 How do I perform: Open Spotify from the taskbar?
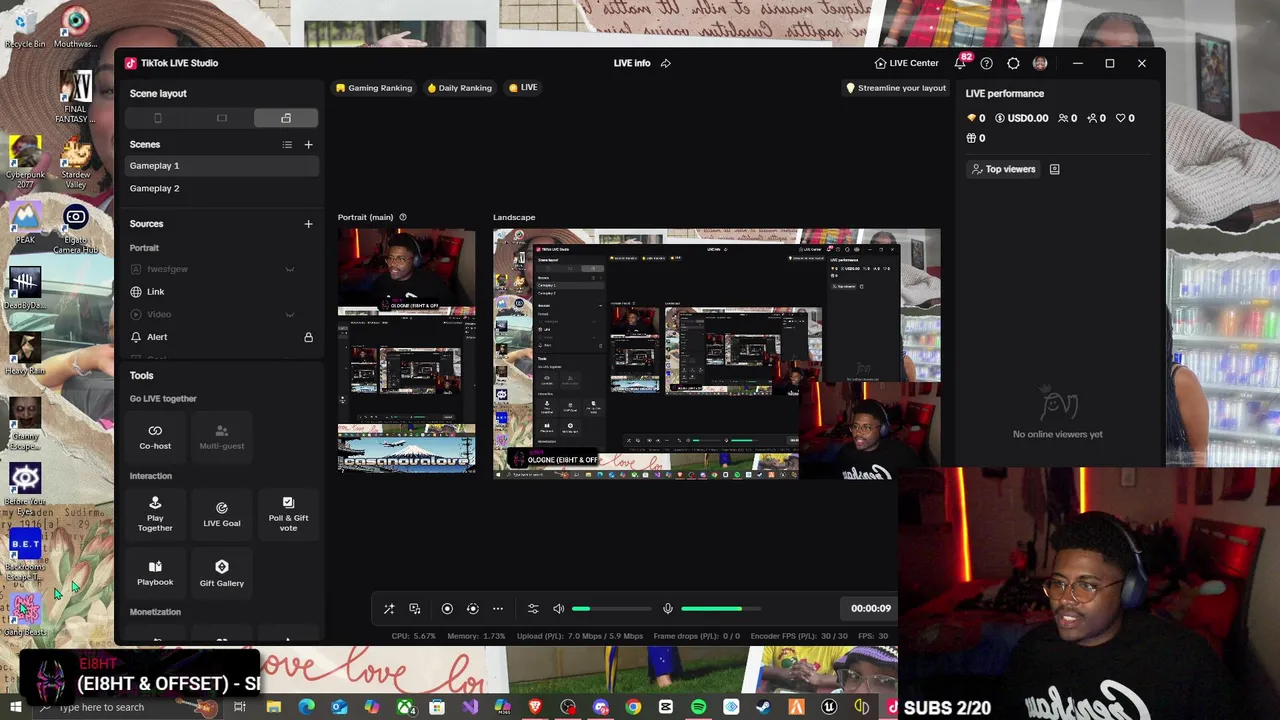click(x=698, y=708)
